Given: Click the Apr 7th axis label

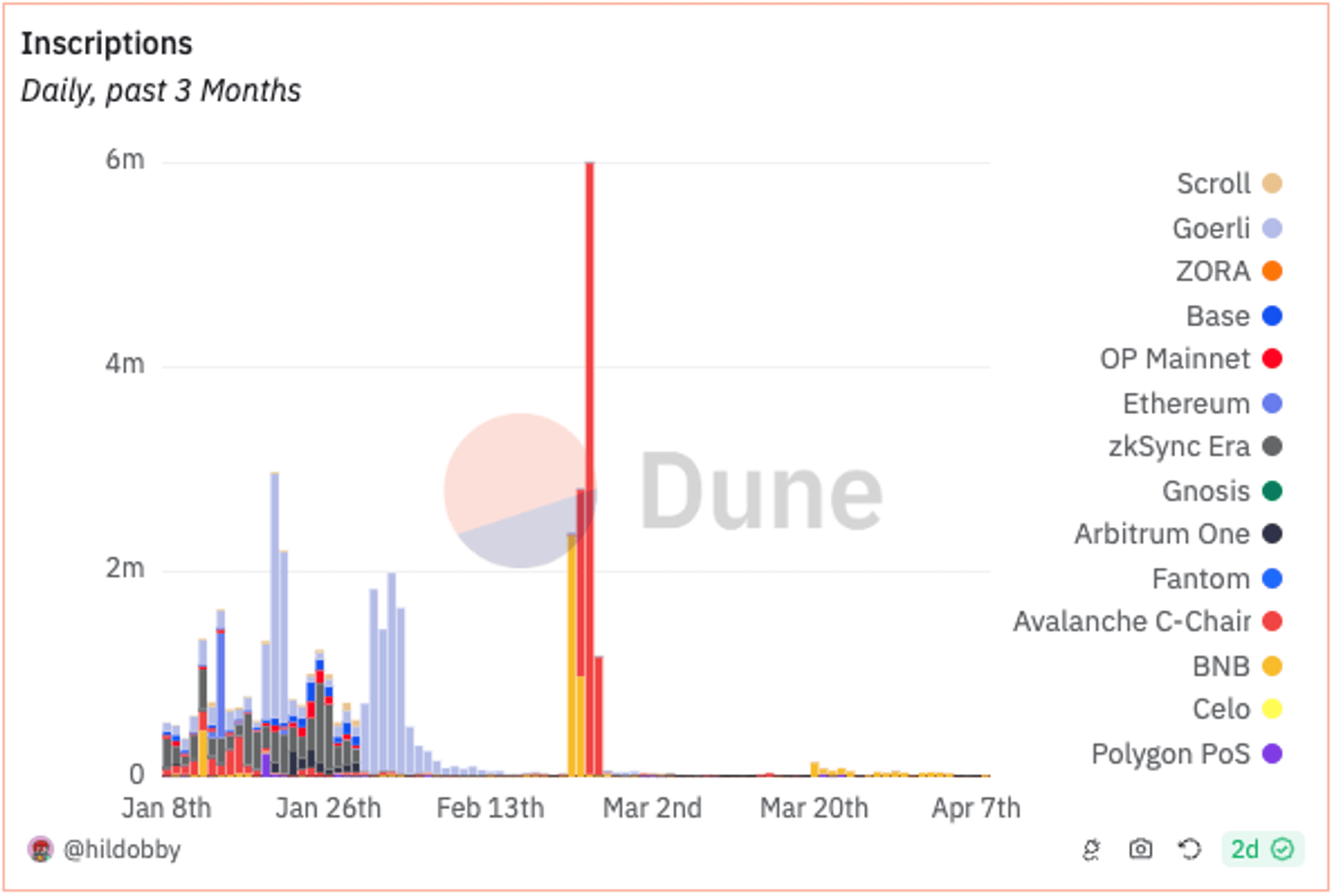Looking at the screenshot, I should (x=976, y=808).
